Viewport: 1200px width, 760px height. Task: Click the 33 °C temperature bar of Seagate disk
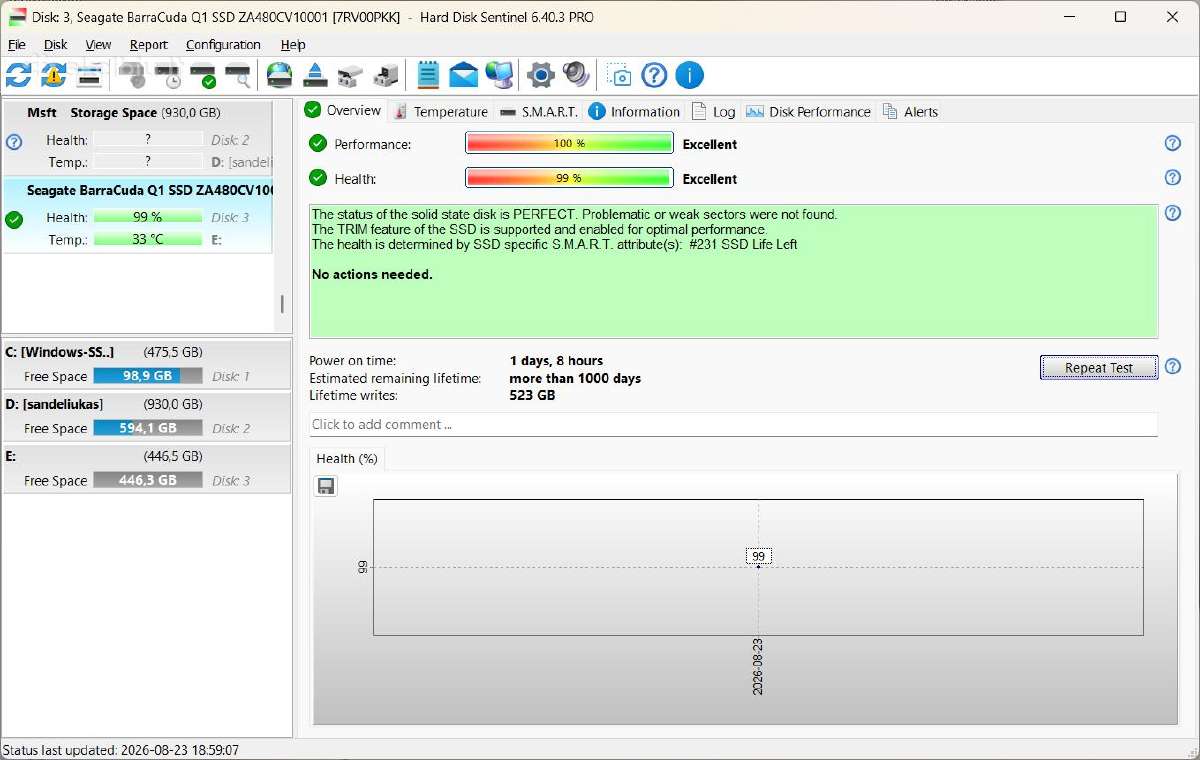148,239
